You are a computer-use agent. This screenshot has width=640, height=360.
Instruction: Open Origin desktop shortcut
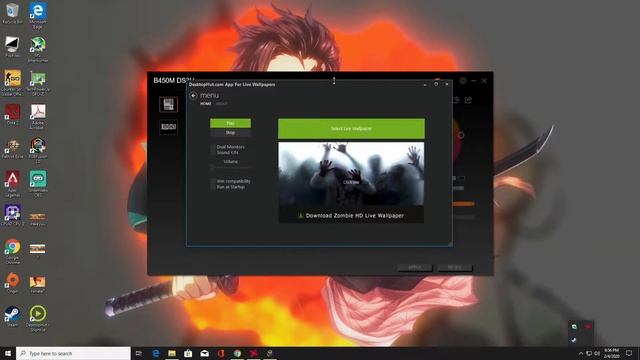(12, 282)
